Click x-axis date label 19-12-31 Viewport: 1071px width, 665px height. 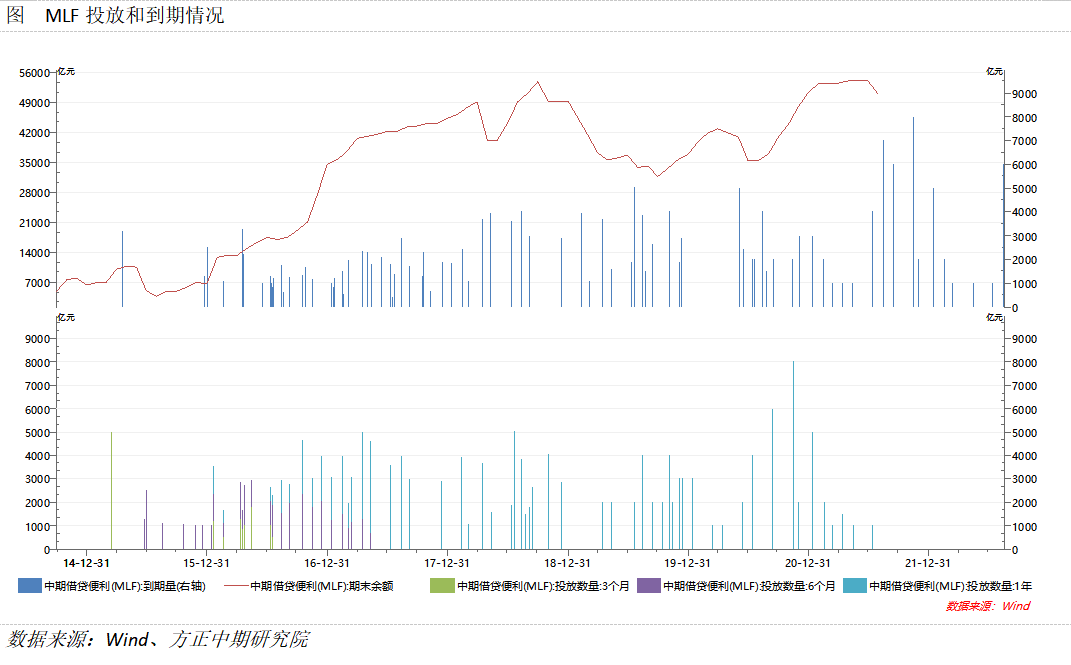pos(687,563)
